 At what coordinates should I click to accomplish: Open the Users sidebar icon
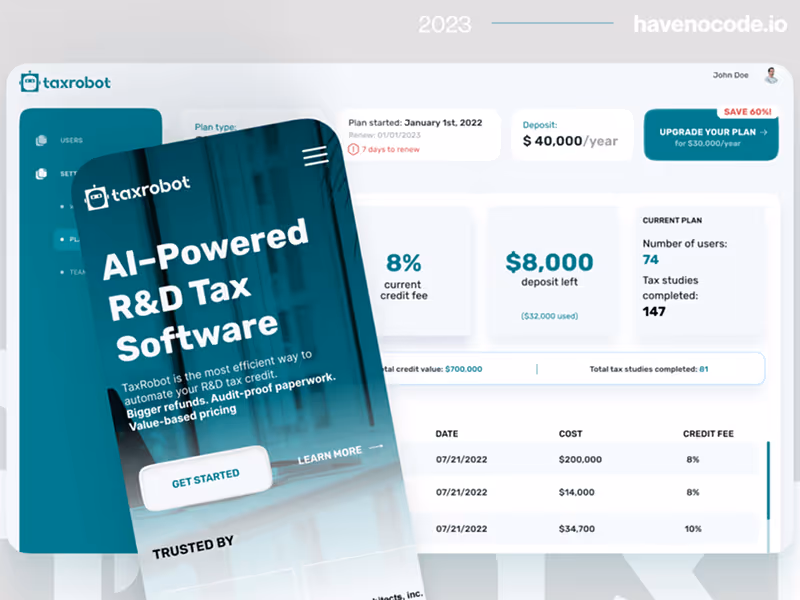tap(41, 140)
